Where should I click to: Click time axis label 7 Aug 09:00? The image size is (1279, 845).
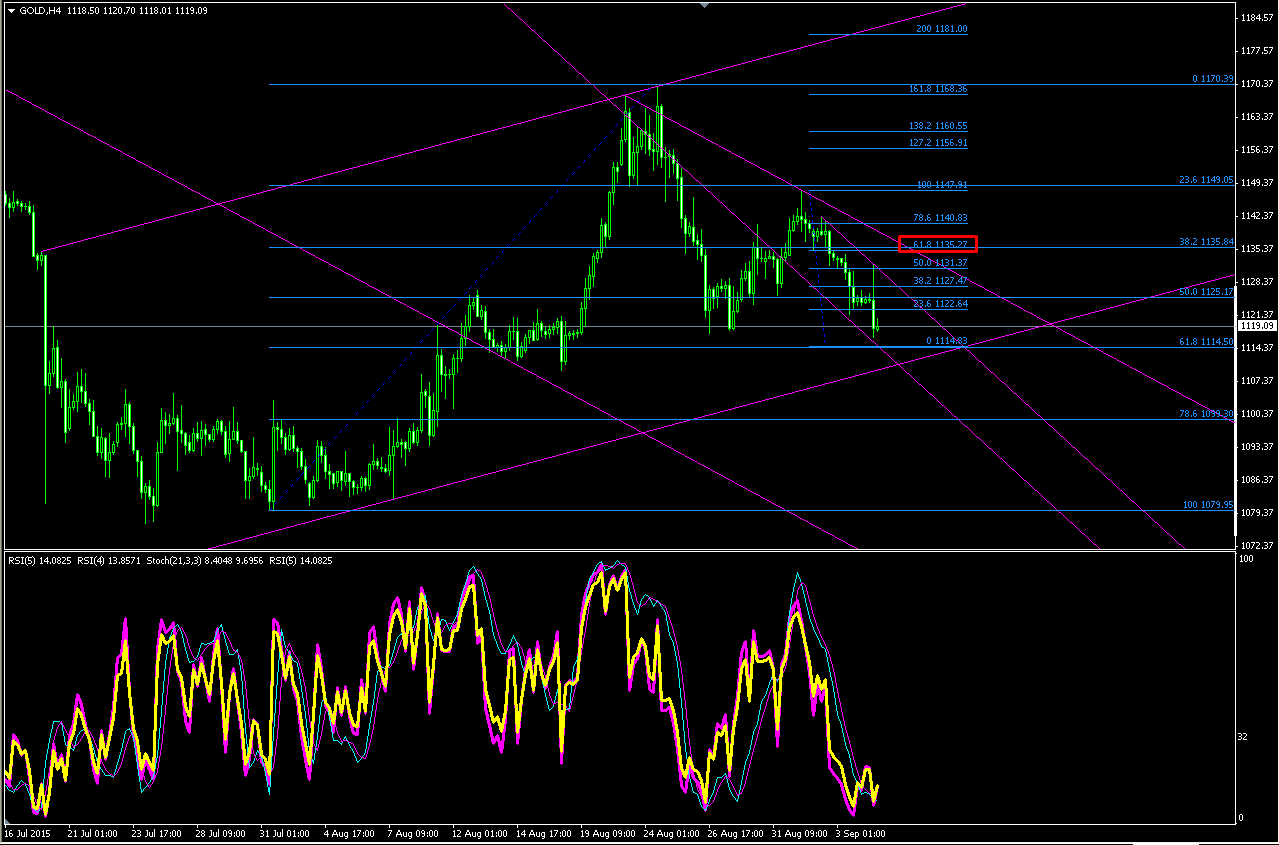[x=414, y=832]
